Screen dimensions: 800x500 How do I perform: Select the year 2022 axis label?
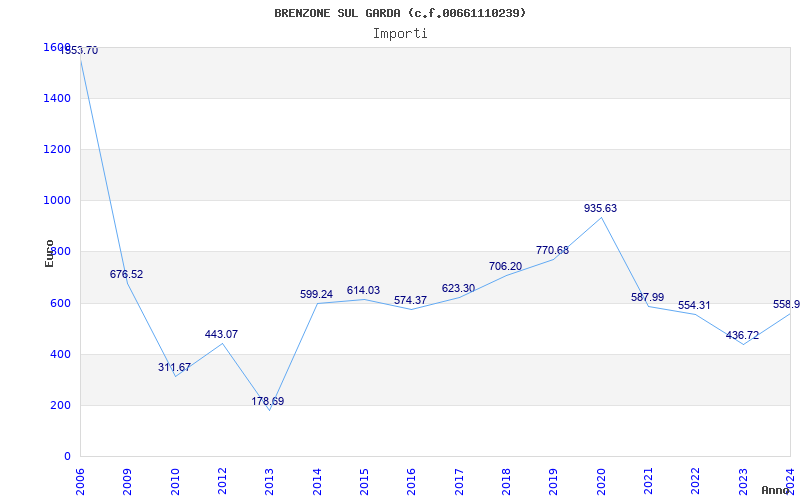(695, 482)
